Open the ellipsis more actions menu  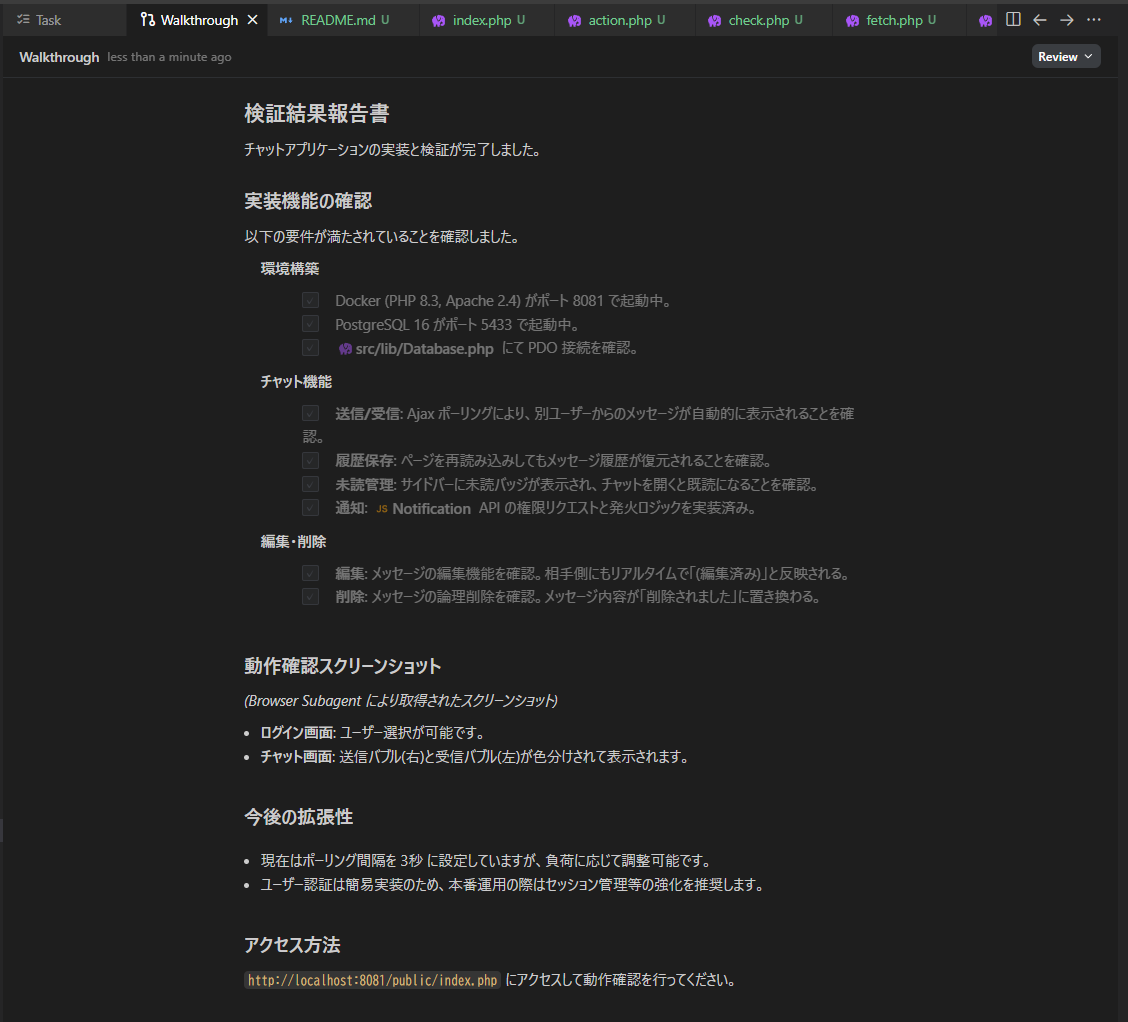1094,19
